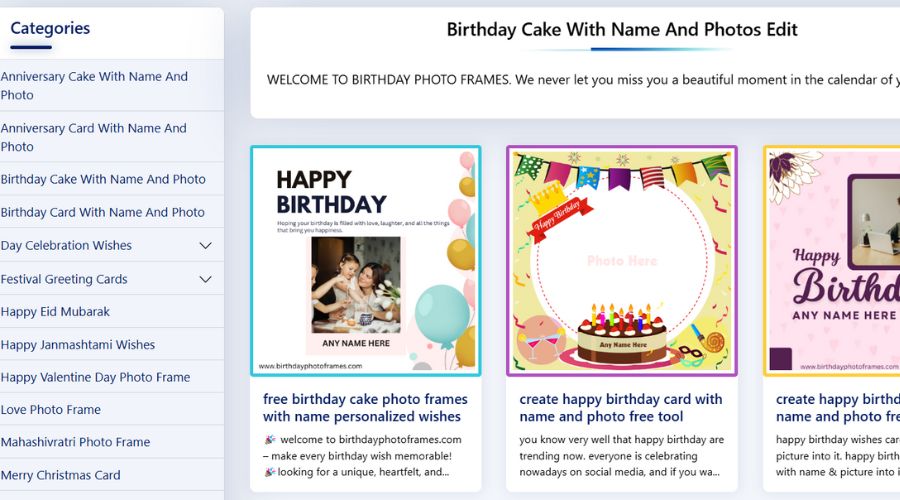Open the Love Photo Frame category

pyautogui.click(x=51, y=409)
